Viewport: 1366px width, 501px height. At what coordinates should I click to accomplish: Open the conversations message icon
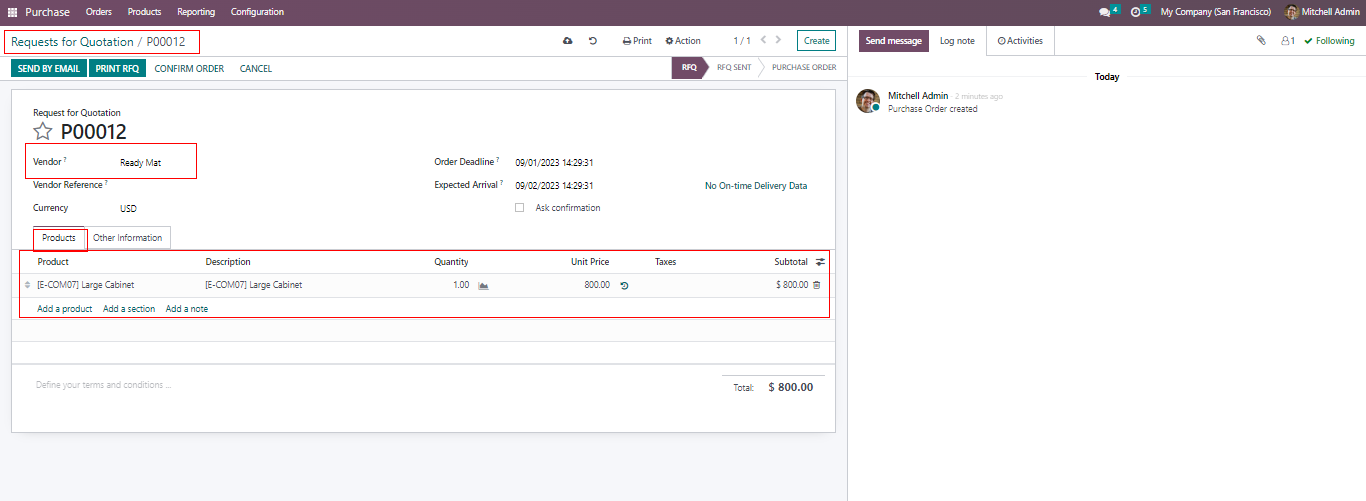click(x=1105, y=12)
